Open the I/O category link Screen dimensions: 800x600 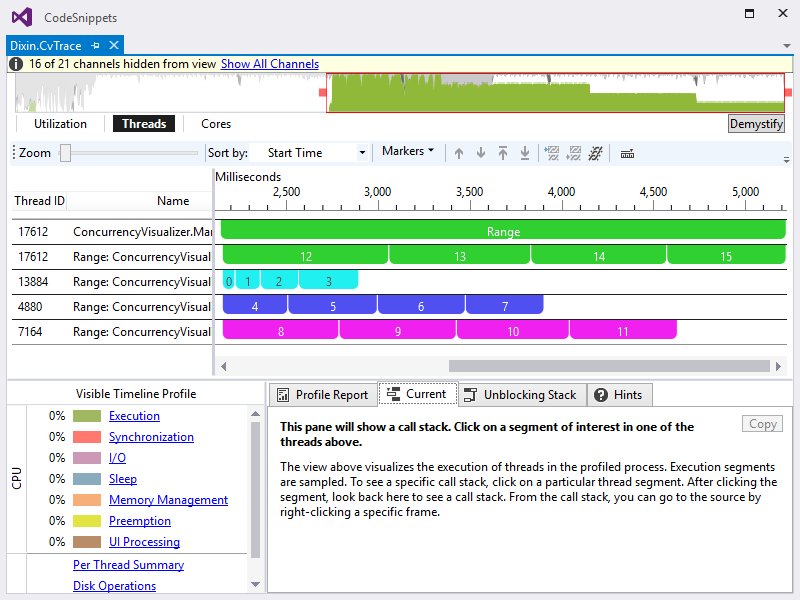pos(117,458)
